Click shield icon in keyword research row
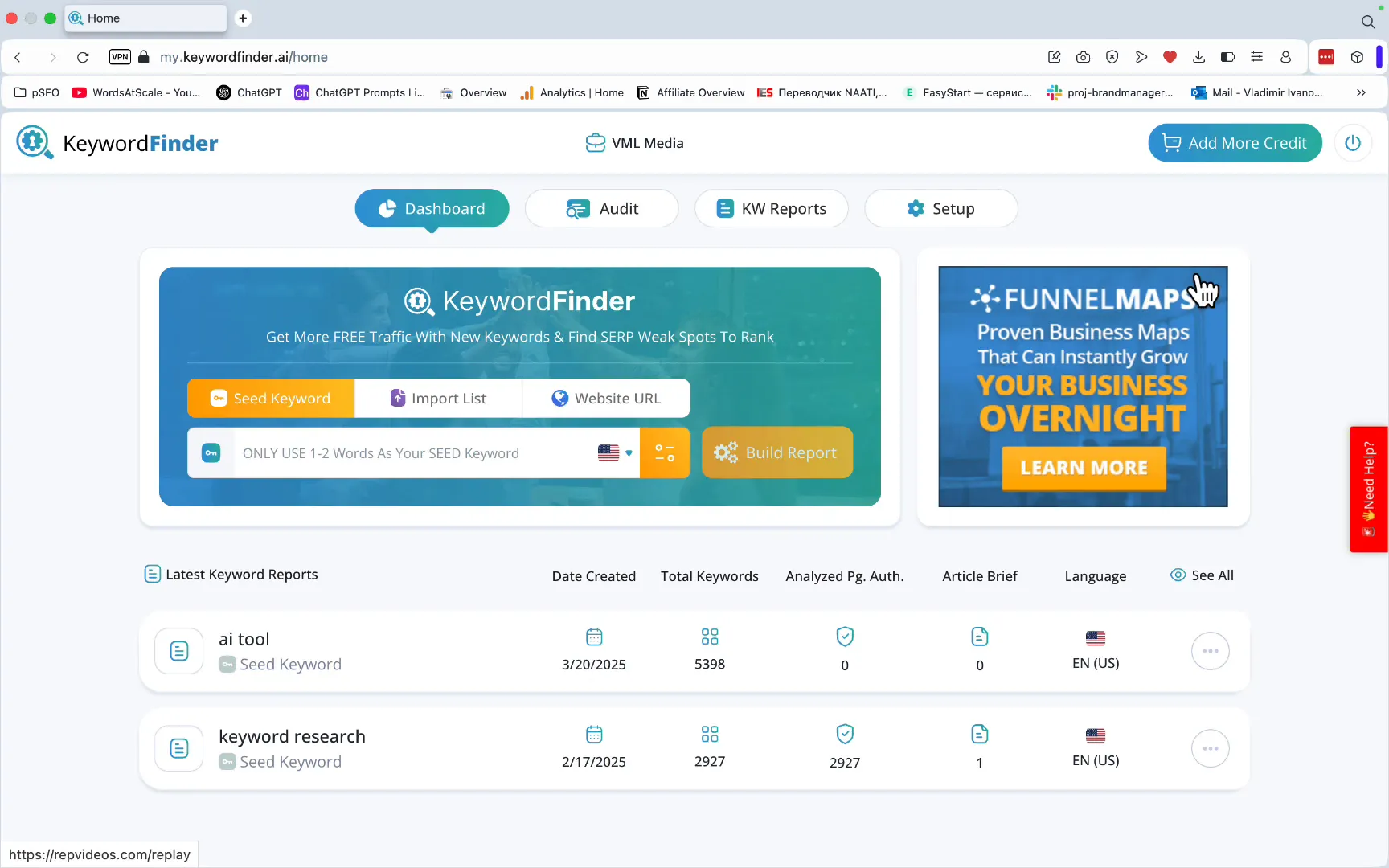 (845, 734)
